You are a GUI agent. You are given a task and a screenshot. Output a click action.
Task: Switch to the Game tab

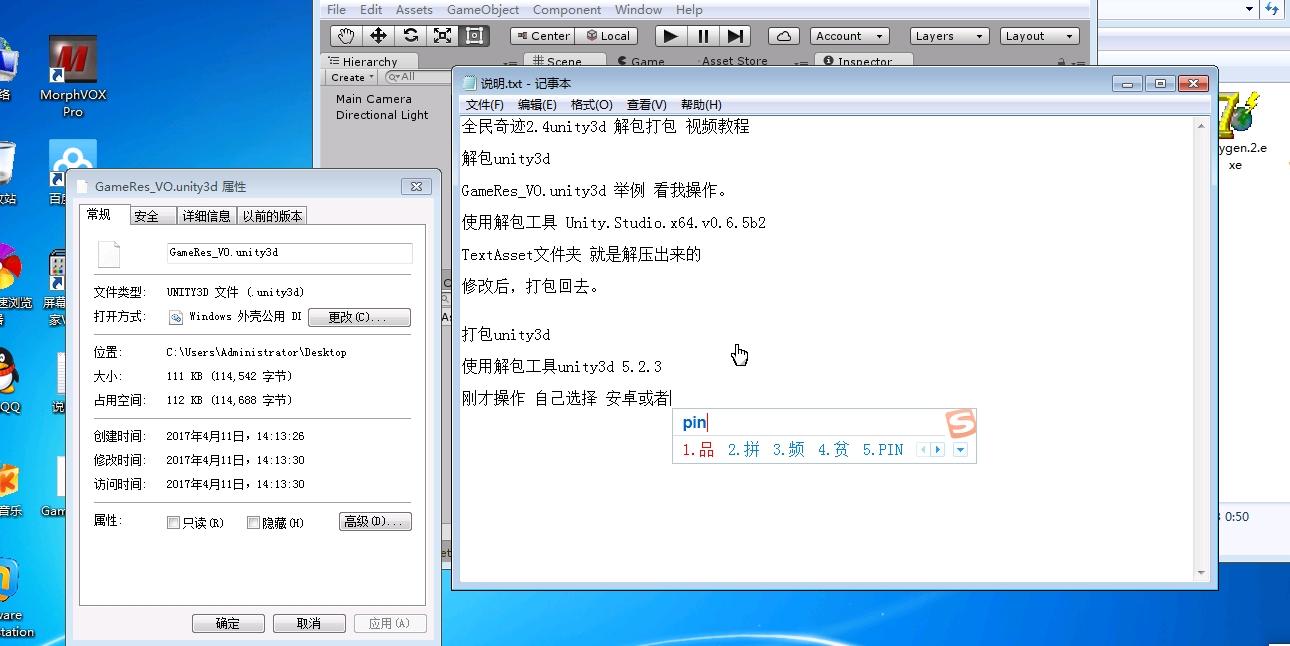[641, 61]
